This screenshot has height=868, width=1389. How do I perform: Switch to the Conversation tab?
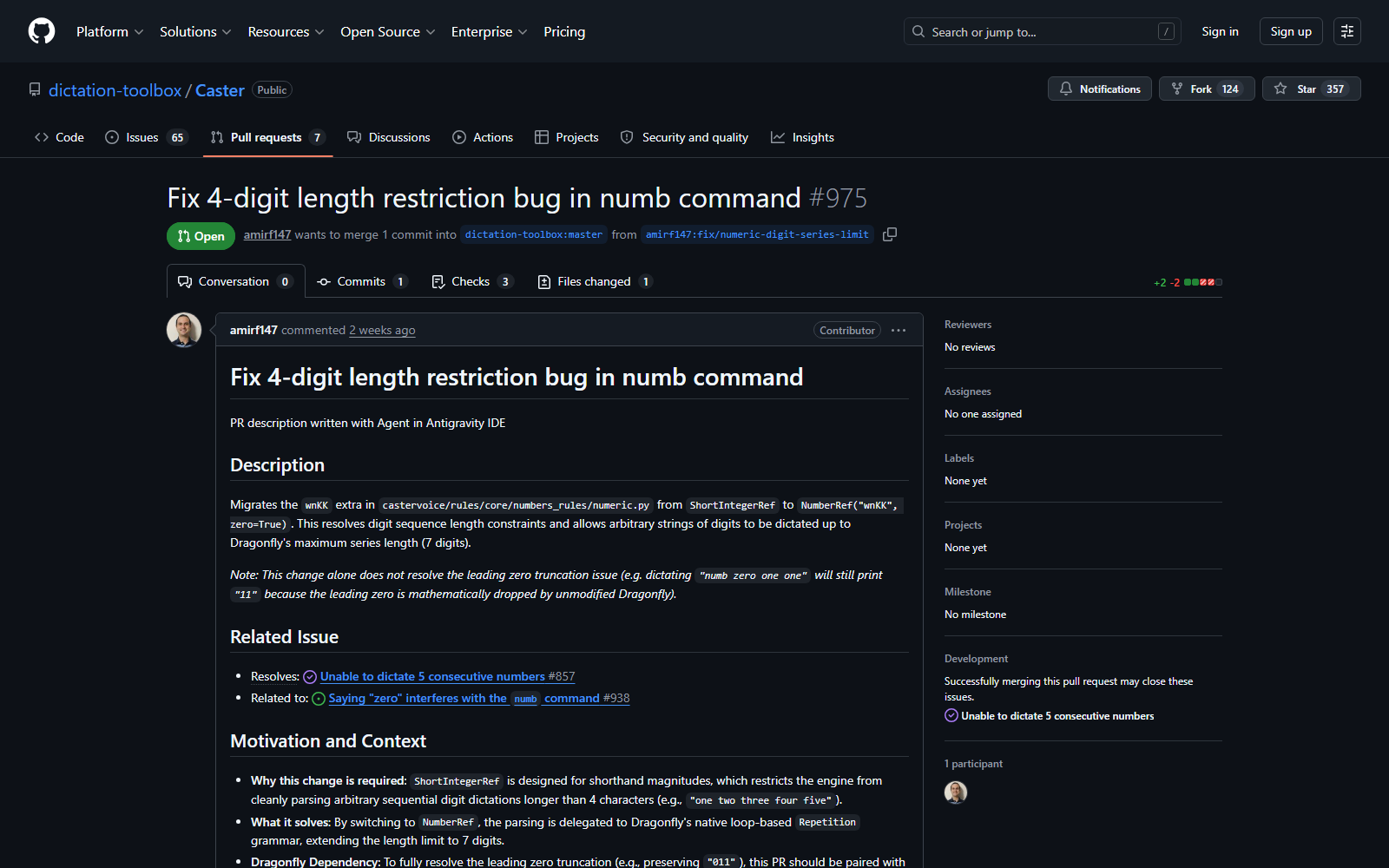click(x=236, y=281)
